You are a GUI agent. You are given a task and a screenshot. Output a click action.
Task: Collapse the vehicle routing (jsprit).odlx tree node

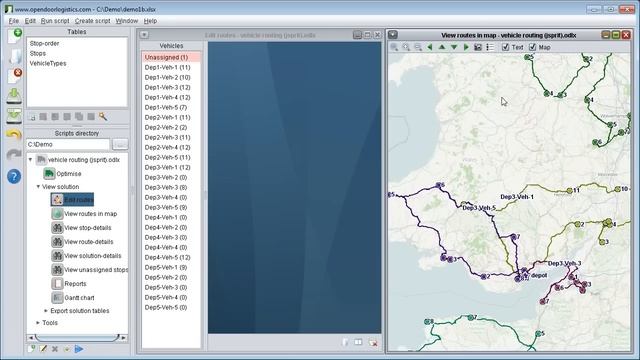(x=31, y=160)
